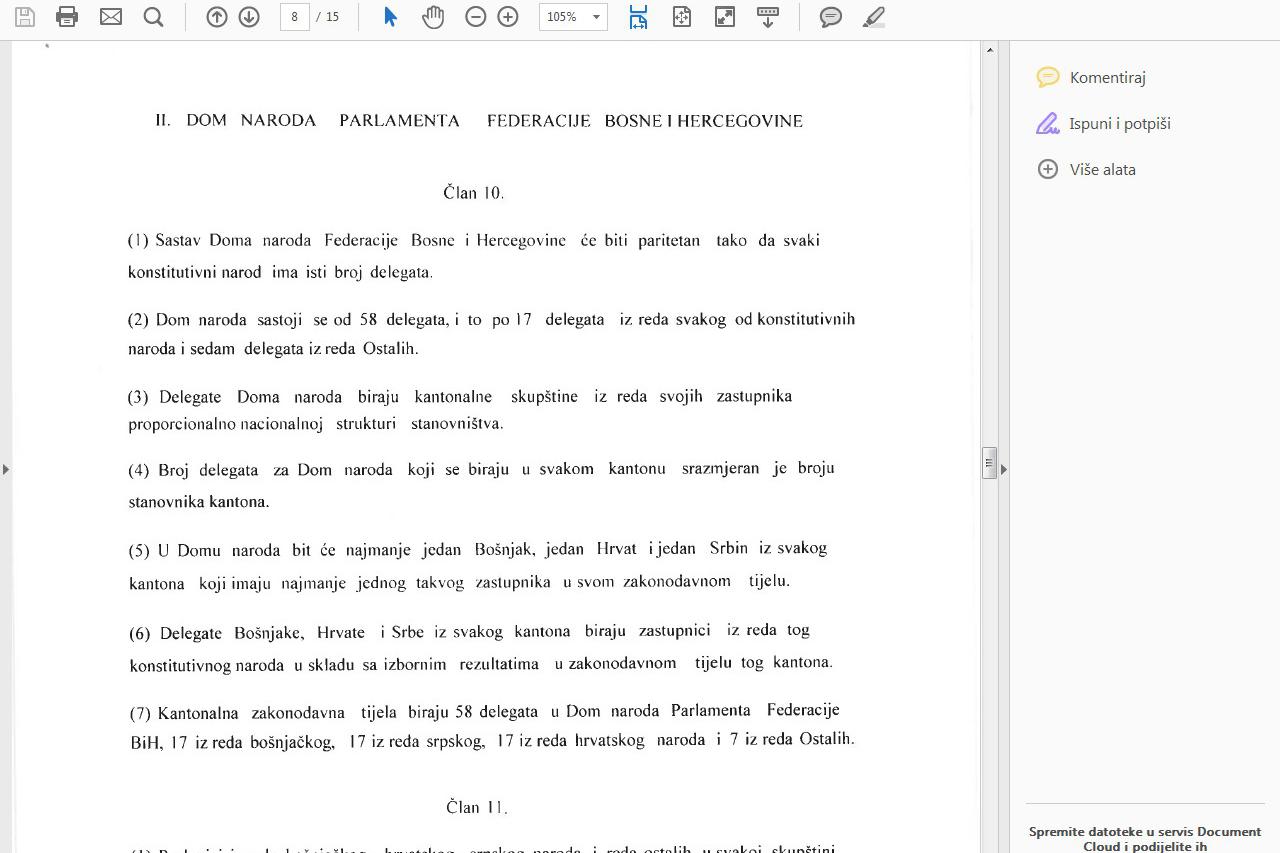Expand the left navigation pane arrow
The height and width of the screenshot is (853, 1280).
6,469
